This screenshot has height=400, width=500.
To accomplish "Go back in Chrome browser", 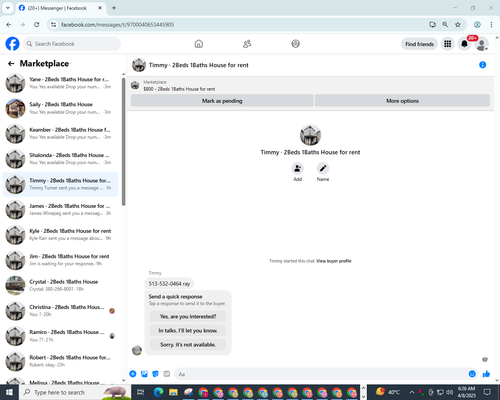I will point(9,24).
